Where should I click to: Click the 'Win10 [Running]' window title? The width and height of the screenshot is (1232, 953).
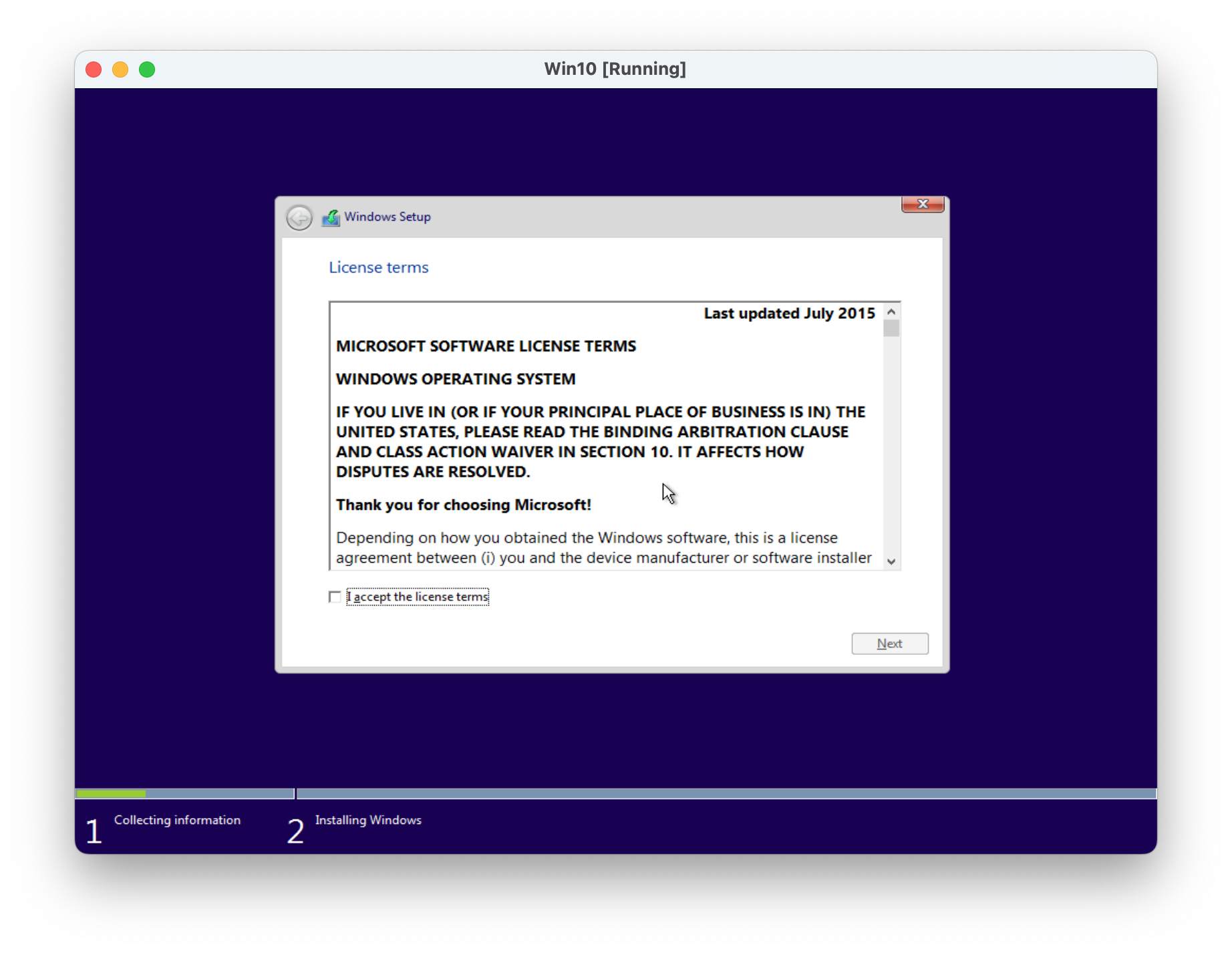pos(615,70)
